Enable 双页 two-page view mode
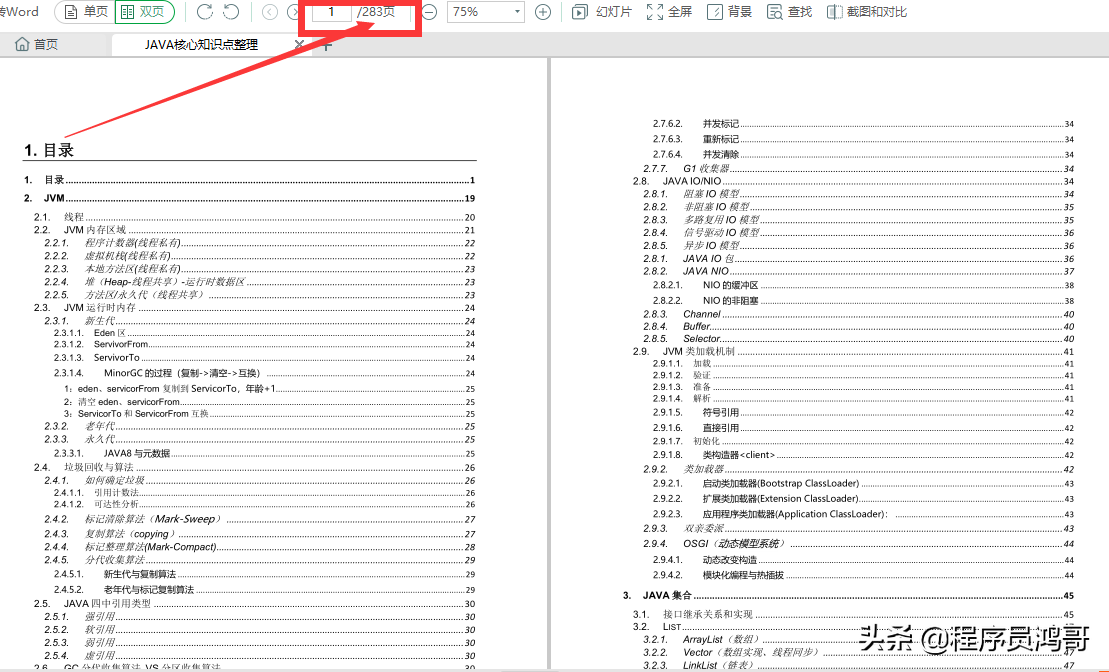This screenshot has height=672, width=1109. 146,12
